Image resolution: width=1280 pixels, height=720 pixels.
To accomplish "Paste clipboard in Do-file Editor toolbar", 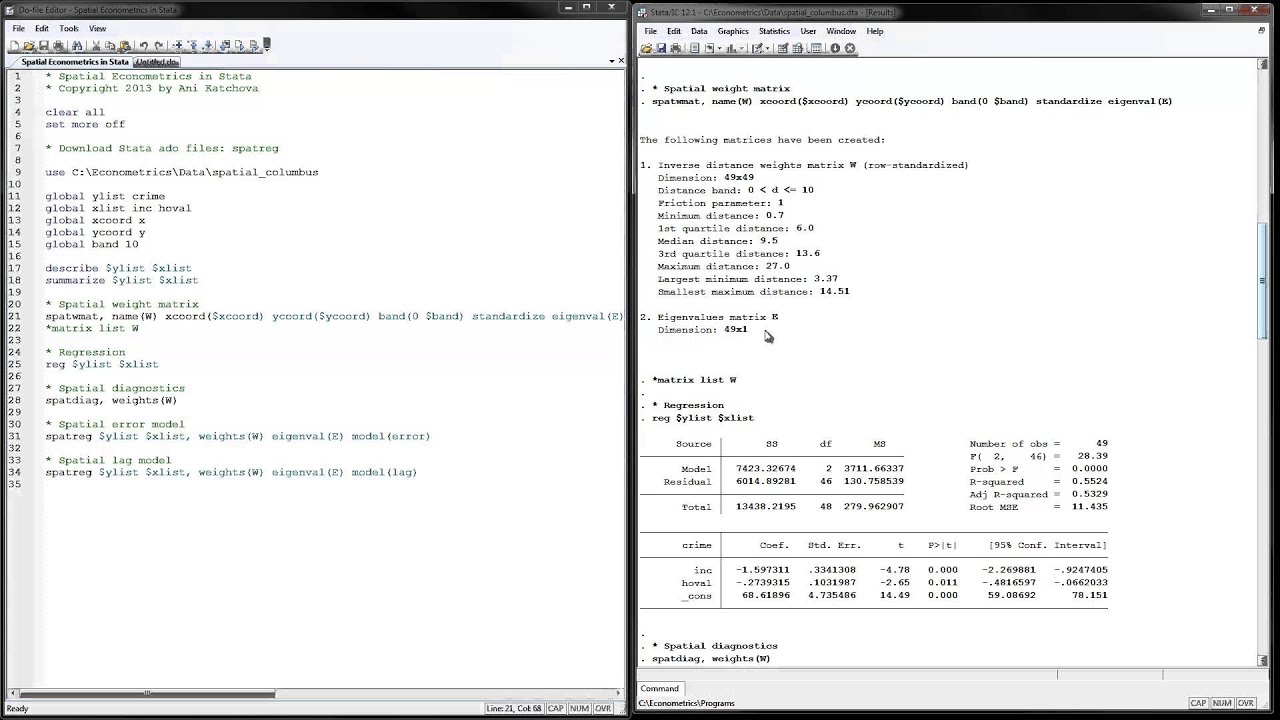I will pos(125,45).
